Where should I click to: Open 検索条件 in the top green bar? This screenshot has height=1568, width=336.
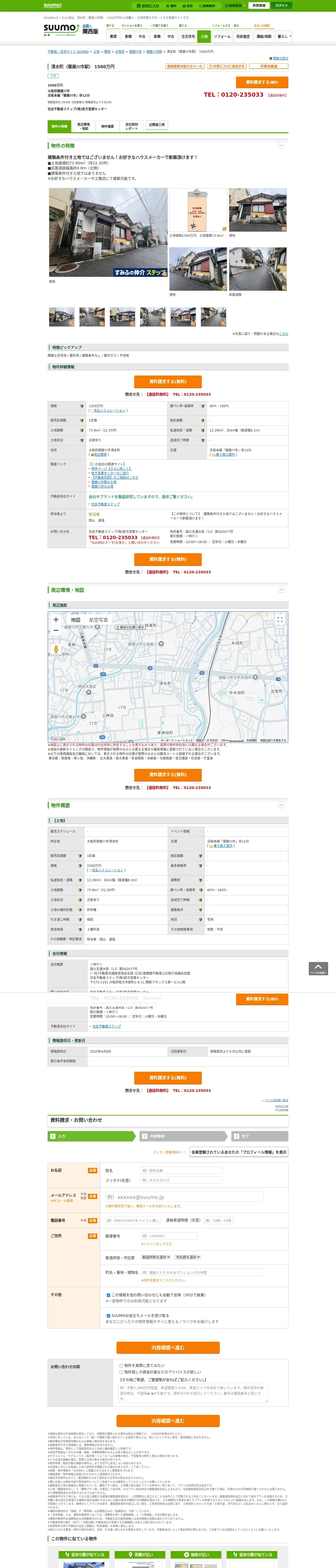(x=207, y=5)
